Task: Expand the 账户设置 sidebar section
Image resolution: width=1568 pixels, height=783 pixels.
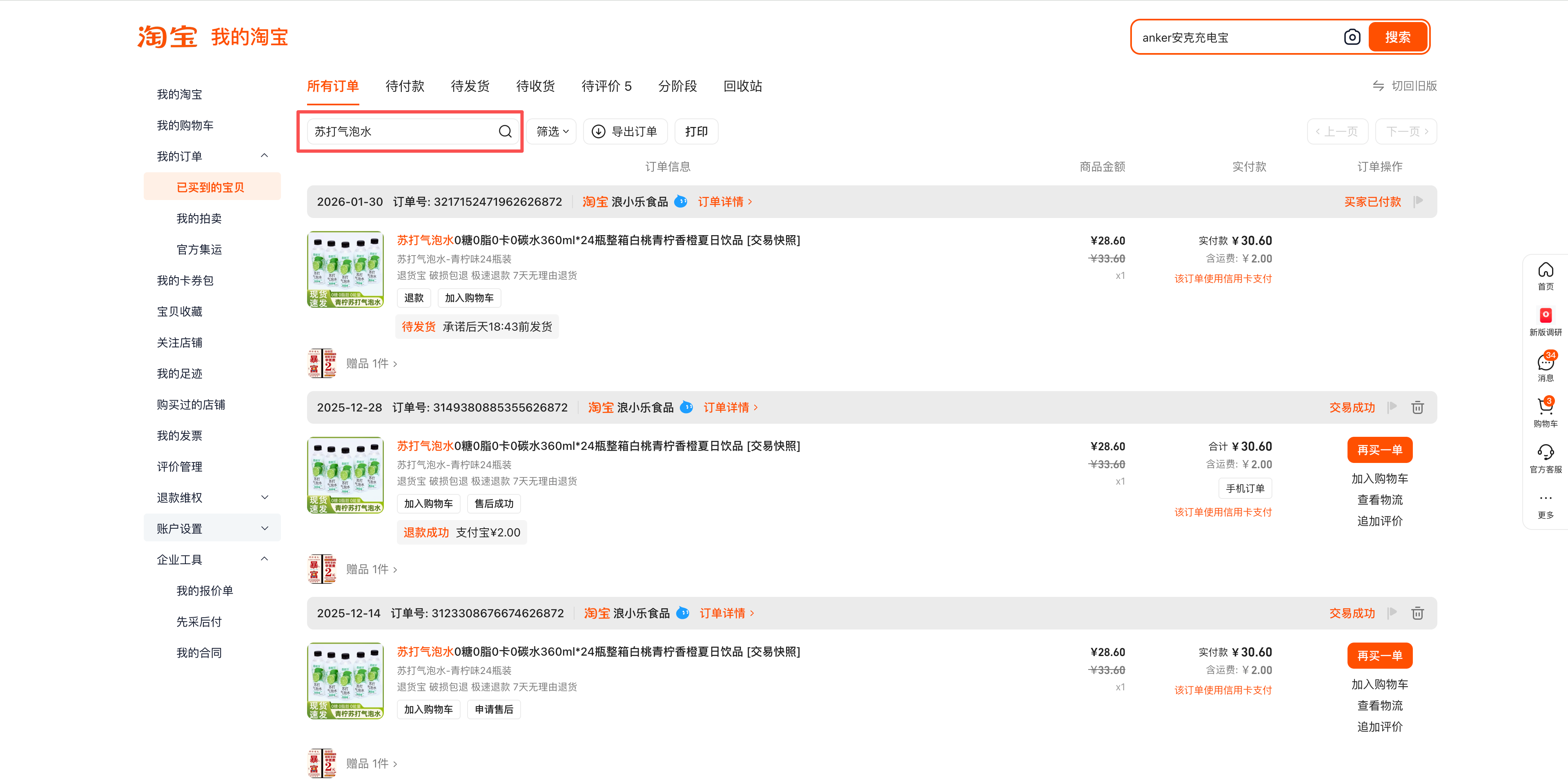Action: (264, 529)
